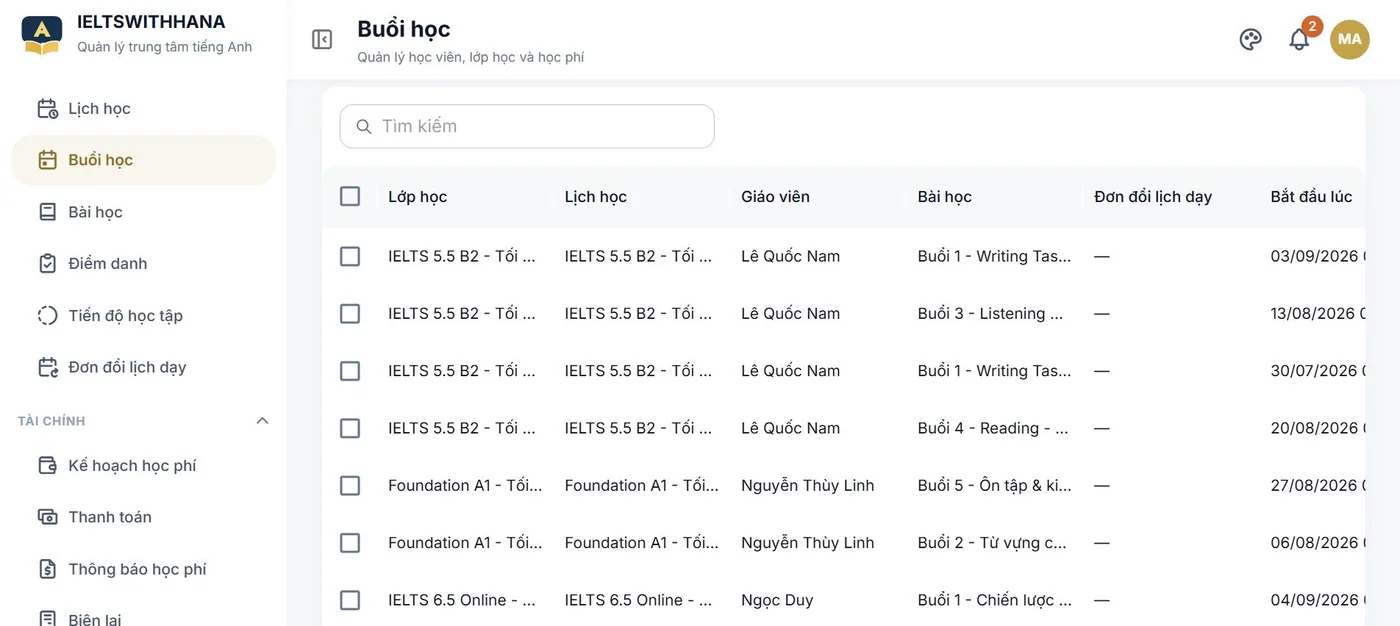This screenshot has height=626, width=1400.
Task: Check the row dated 03/09/2026
Action: (x=350, y=256)
